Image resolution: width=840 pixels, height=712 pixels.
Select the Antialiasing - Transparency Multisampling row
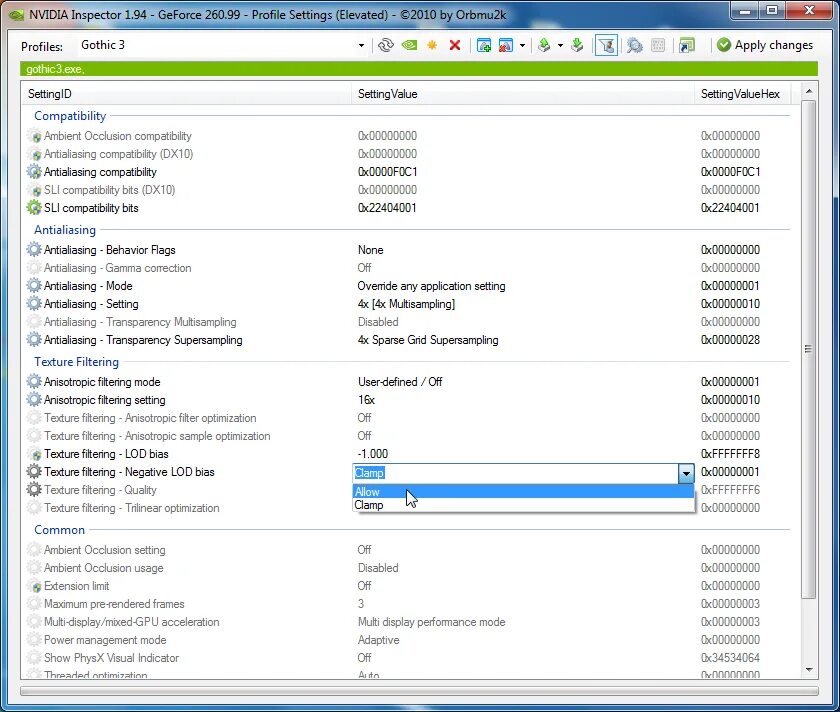(x=410, y=322)
